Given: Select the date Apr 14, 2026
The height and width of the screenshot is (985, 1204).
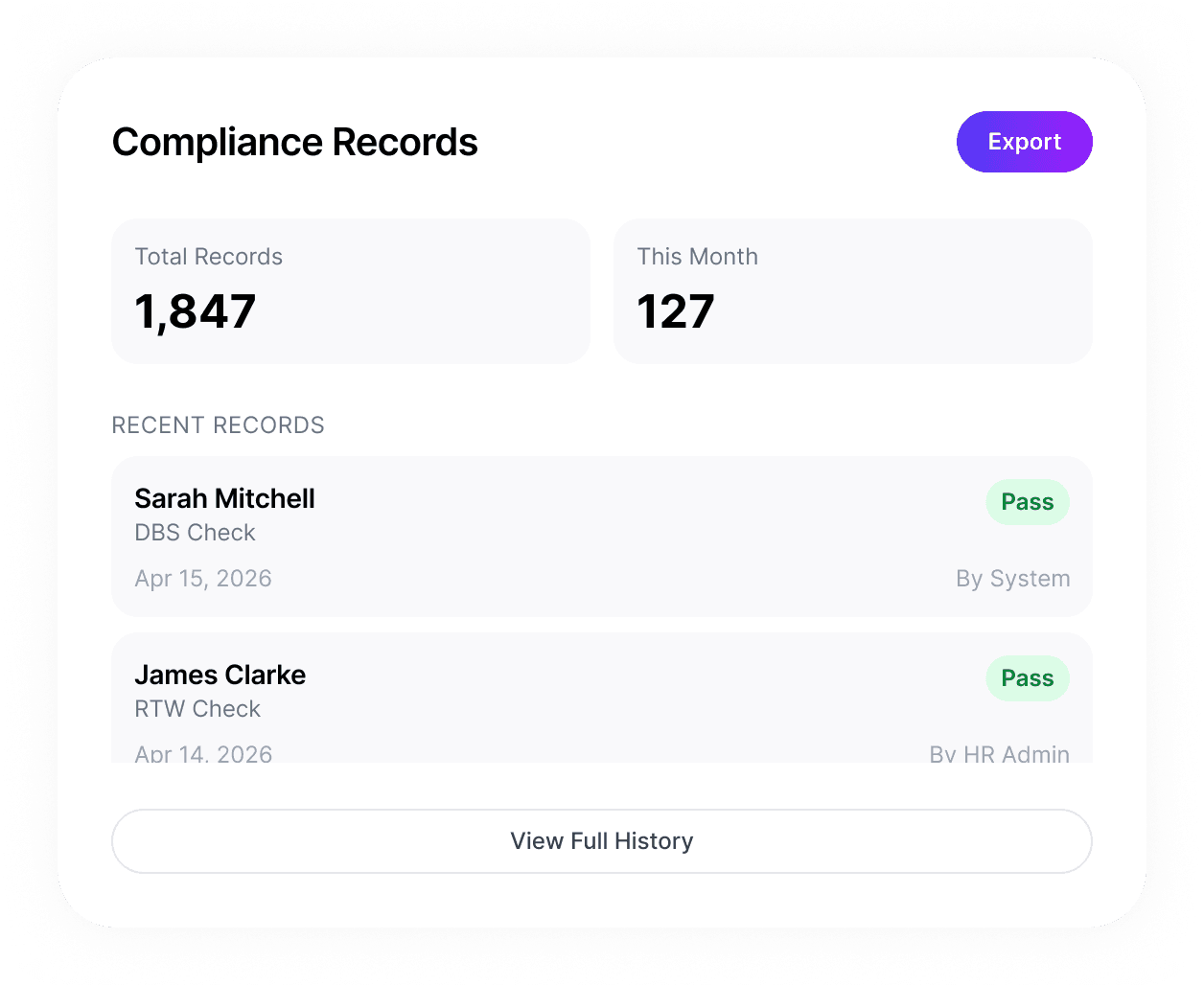Looking at the screenshot, I should pos(203,753).
